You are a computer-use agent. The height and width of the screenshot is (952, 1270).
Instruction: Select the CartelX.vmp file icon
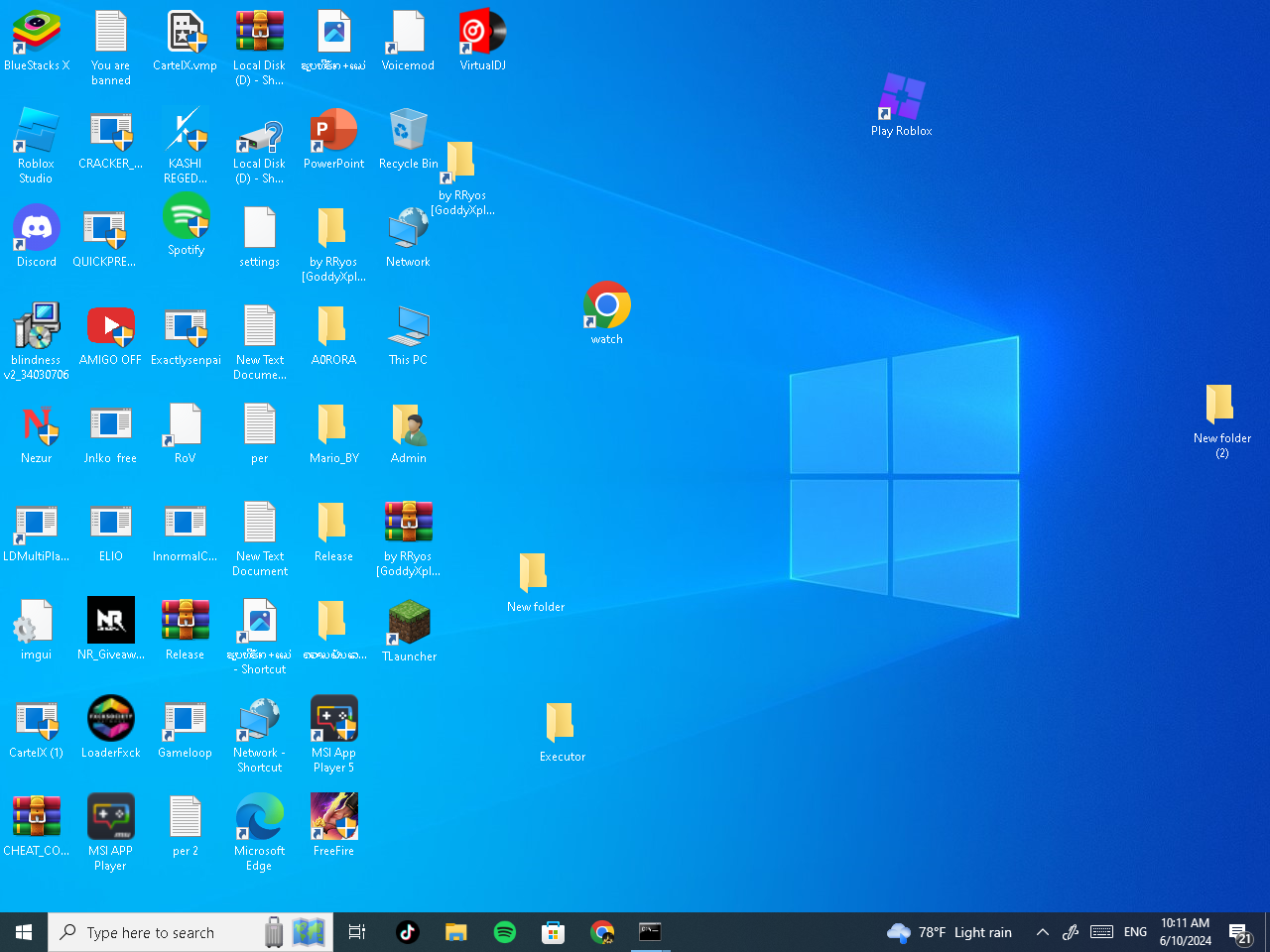click(x=186, y=42)
